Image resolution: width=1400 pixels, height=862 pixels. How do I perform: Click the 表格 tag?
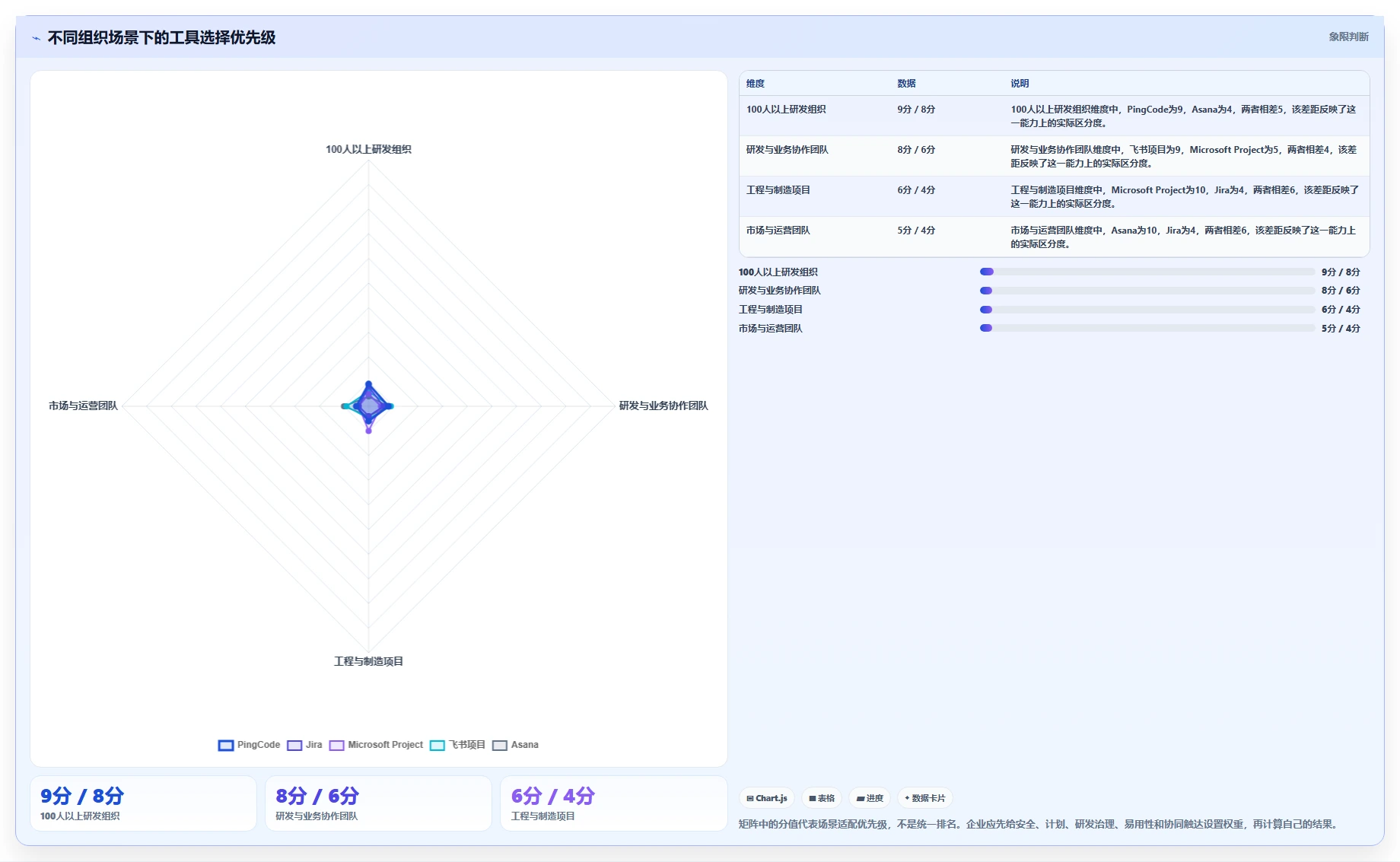coord(822,798)
